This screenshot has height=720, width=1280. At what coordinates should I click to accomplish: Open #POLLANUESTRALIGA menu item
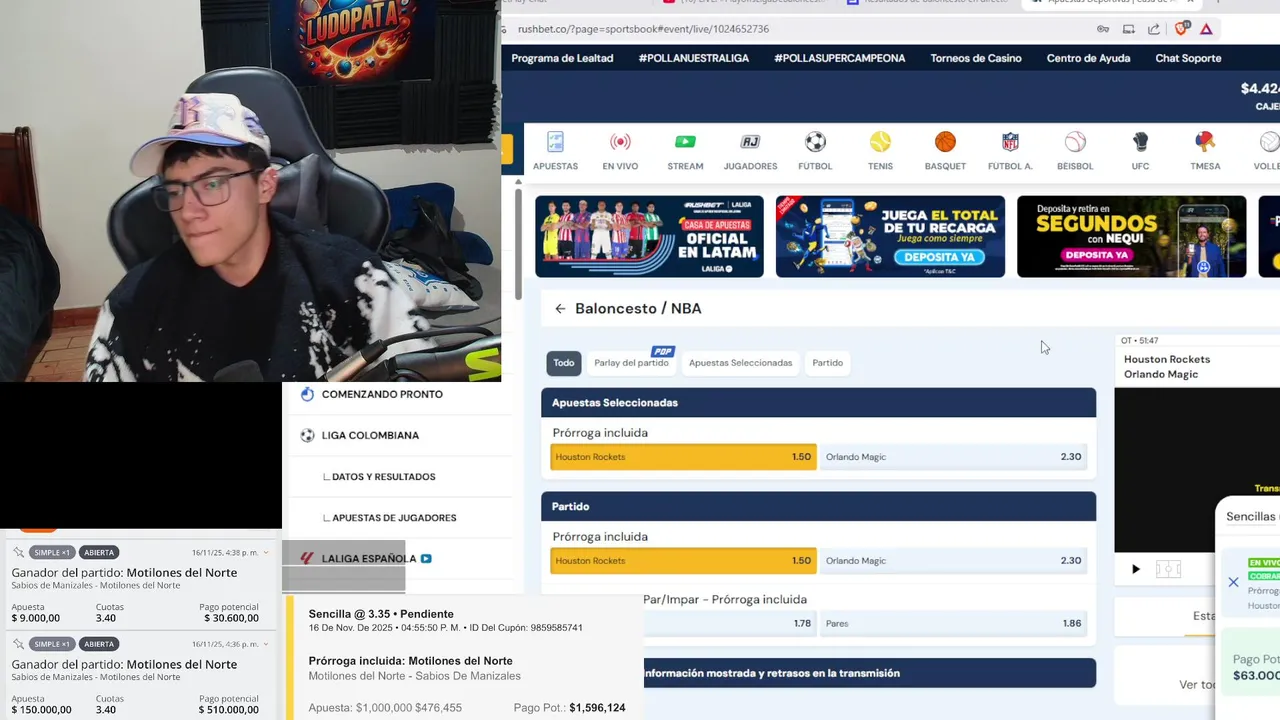click(694, 58)
